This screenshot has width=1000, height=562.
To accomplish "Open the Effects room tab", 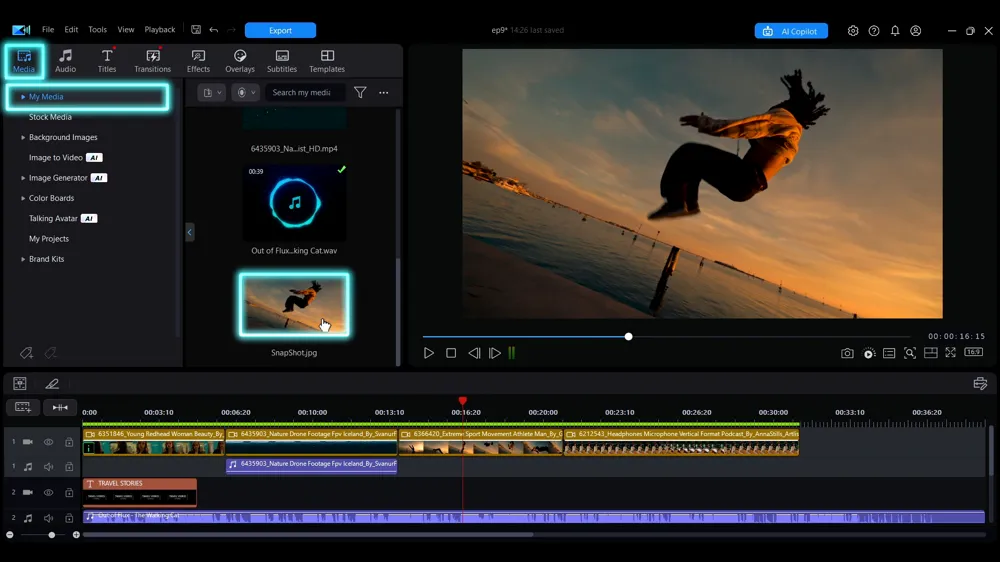I will click(x=198, y=61).
